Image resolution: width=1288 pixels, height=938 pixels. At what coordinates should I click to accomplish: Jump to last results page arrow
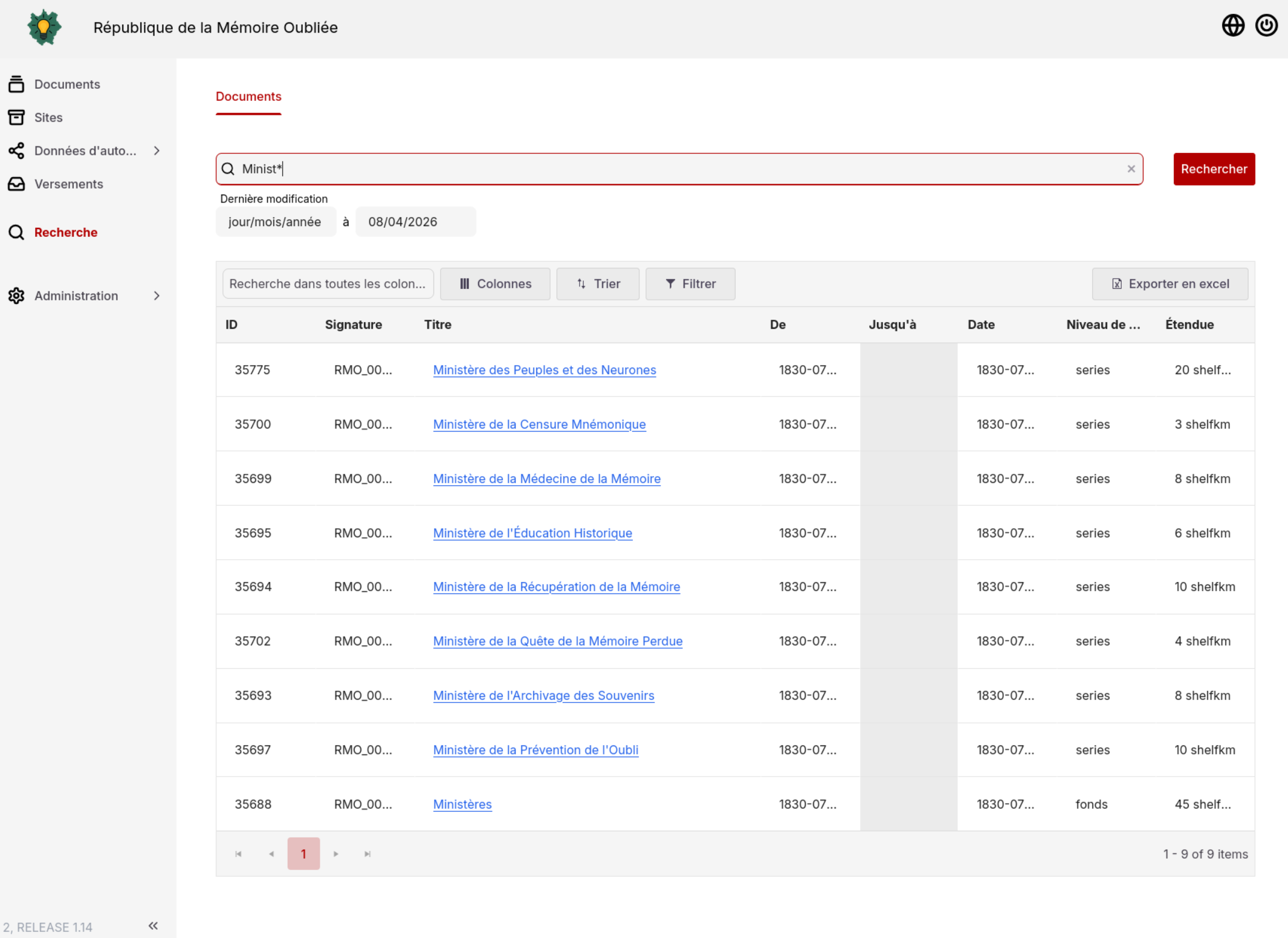click(x=367, y=854)
